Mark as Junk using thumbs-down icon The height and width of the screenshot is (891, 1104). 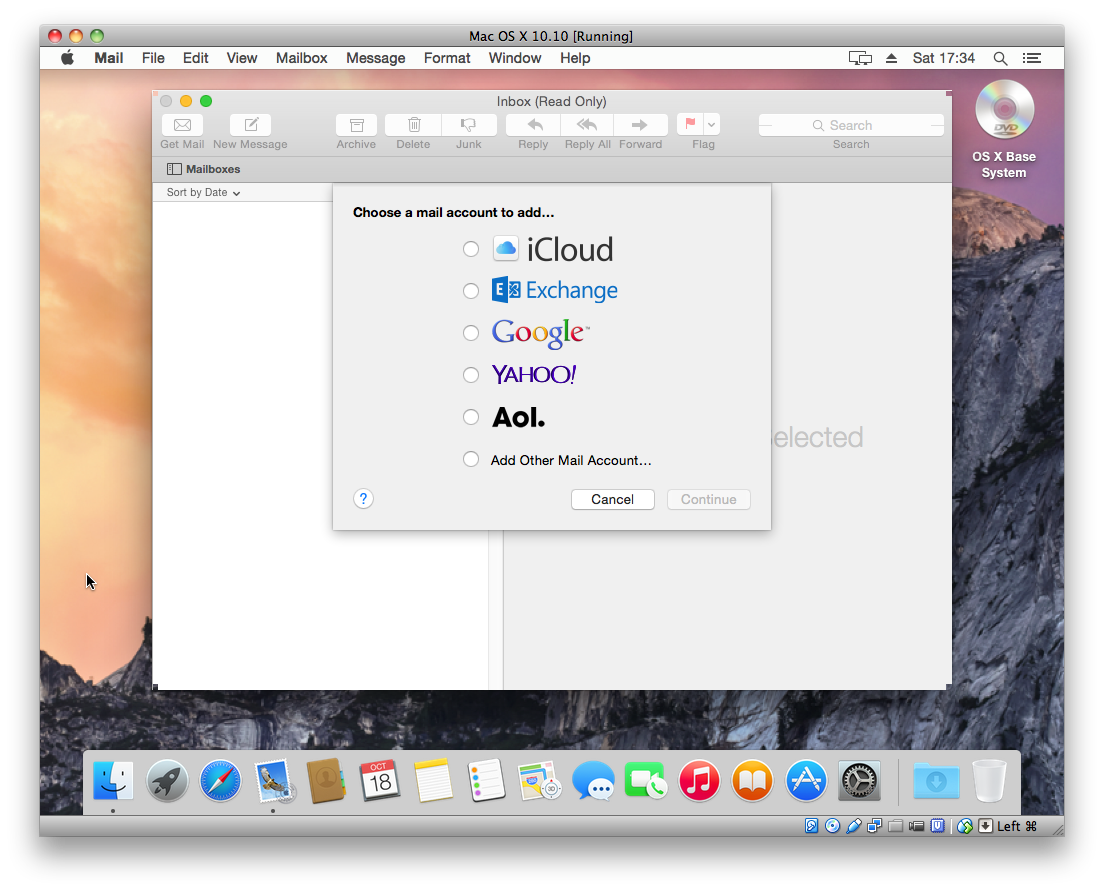pyautogui.click(x=468, y=125)
